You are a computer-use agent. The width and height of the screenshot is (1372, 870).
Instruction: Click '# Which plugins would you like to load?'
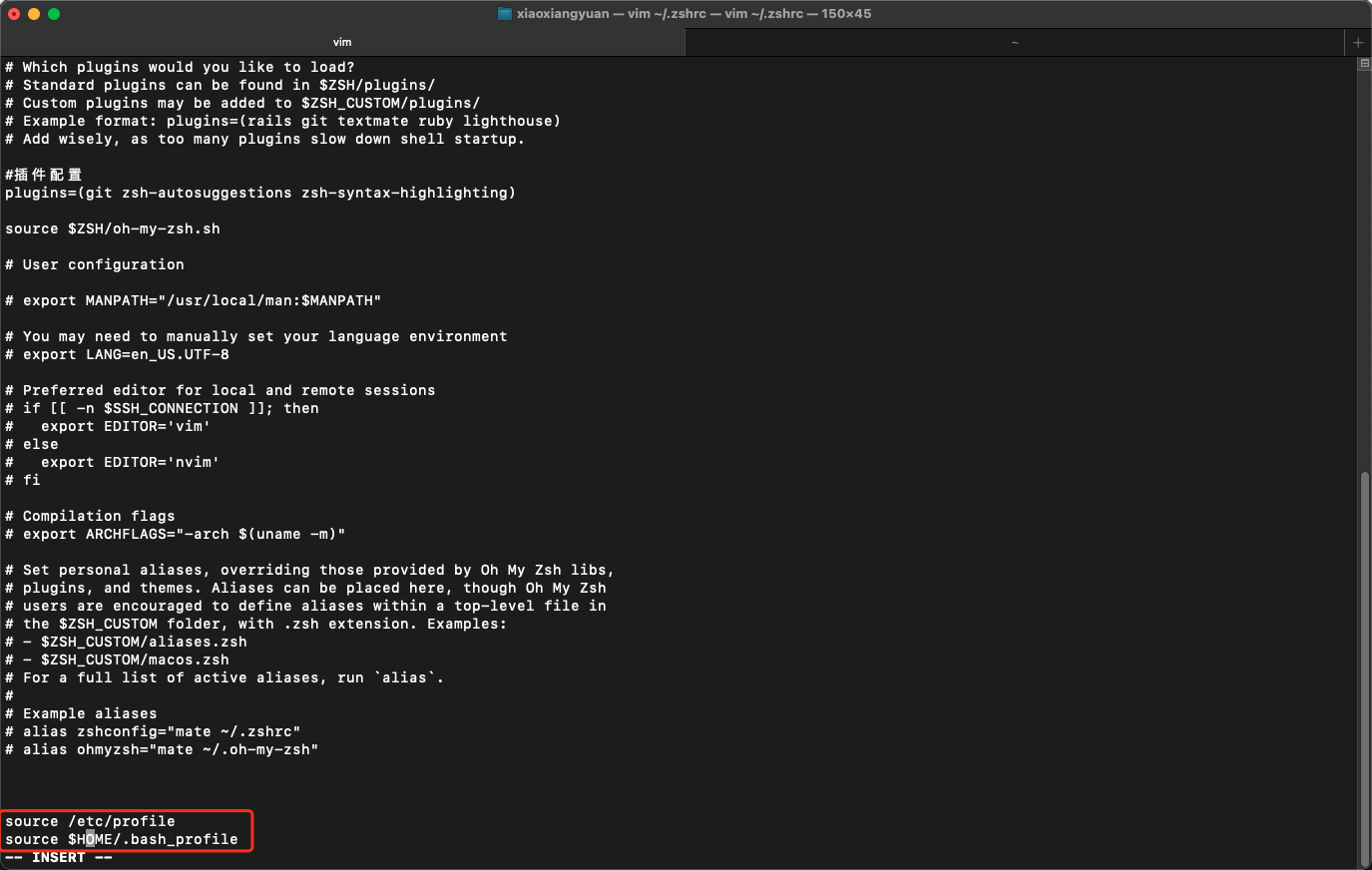tap(180, 67)
